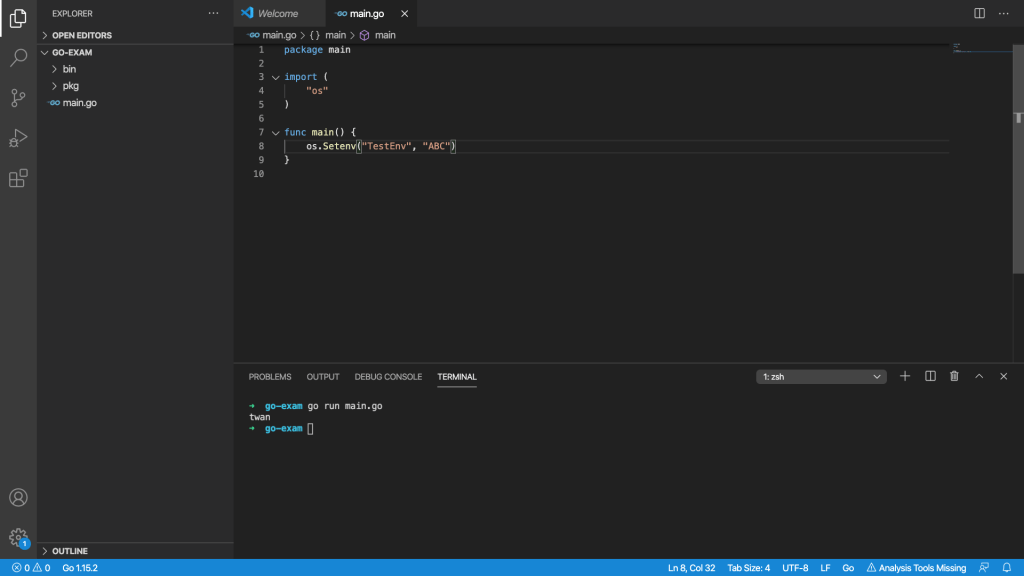The image size is (1024, 576).
Task: Click the Accounts icon in activity bar
Action: (18, 497)
